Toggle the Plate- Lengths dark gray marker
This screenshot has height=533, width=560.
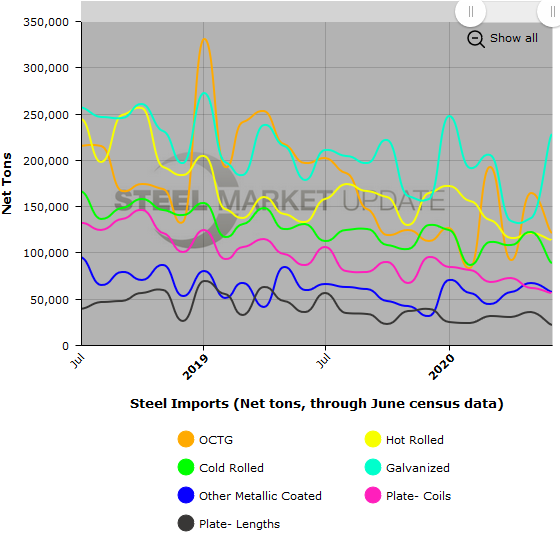[x=186, y=523]
